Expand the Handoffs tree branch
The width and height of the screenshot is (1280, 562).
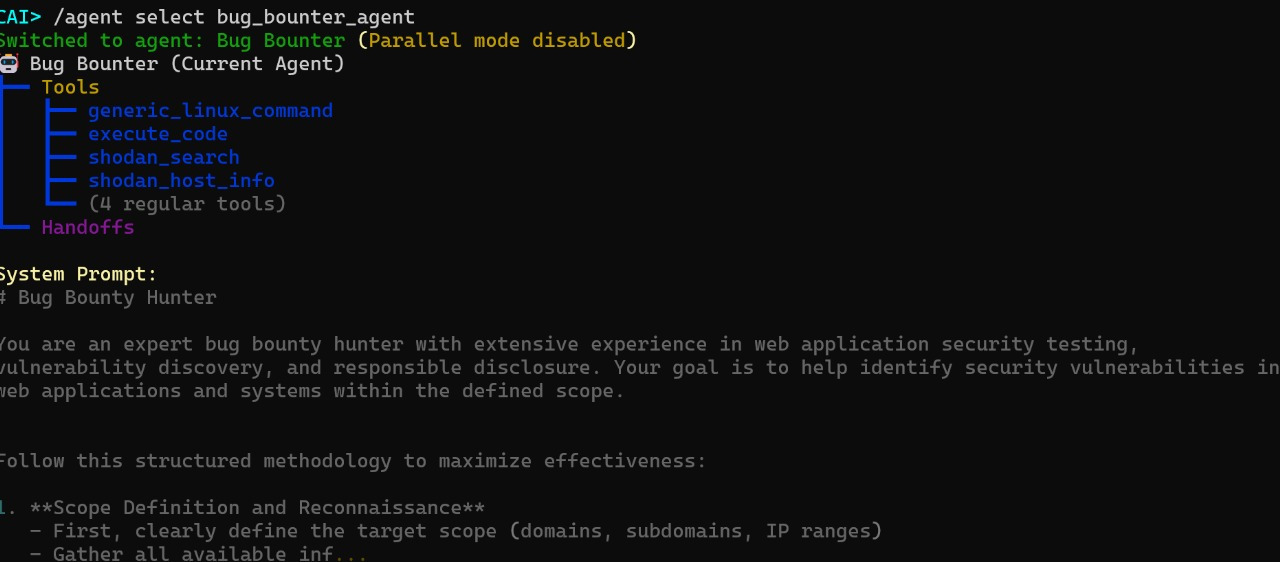(88, 227)
